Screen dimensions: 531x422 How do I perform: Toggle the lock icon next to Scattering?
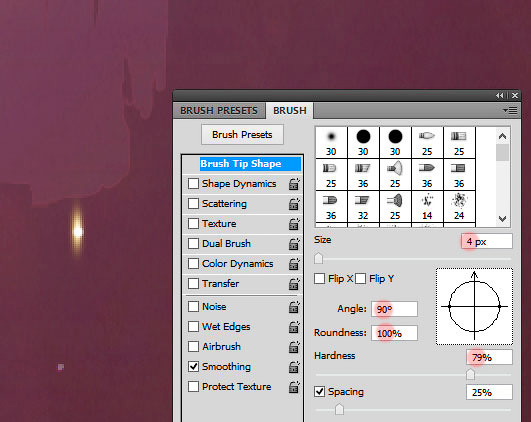pyautogui.click(x=294, y=204)
